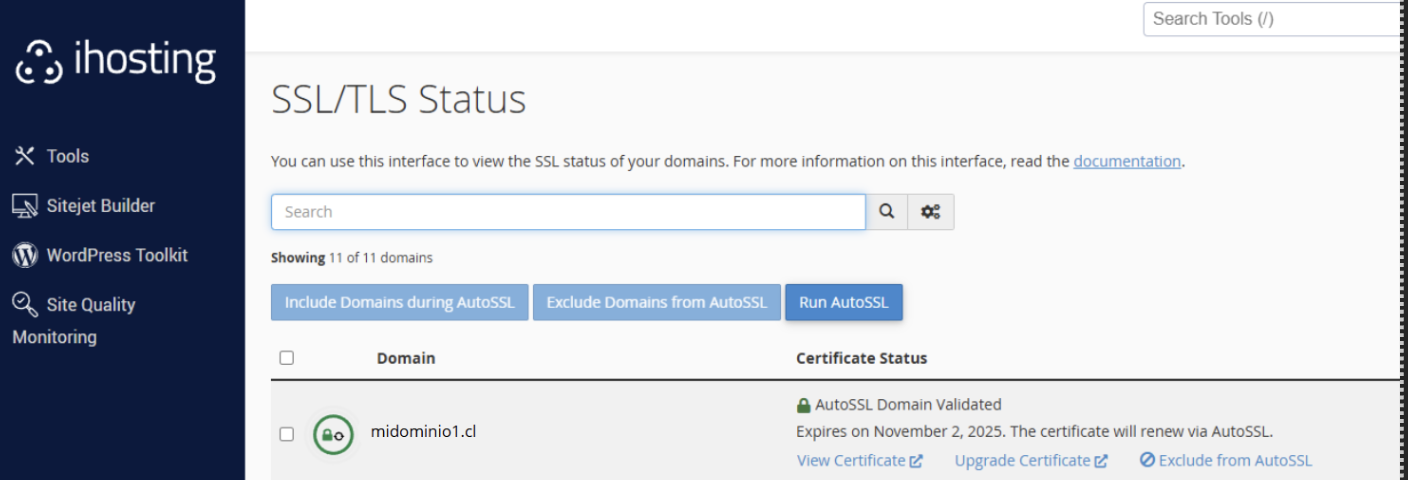Focus the domain Search field

pos(567,212)
